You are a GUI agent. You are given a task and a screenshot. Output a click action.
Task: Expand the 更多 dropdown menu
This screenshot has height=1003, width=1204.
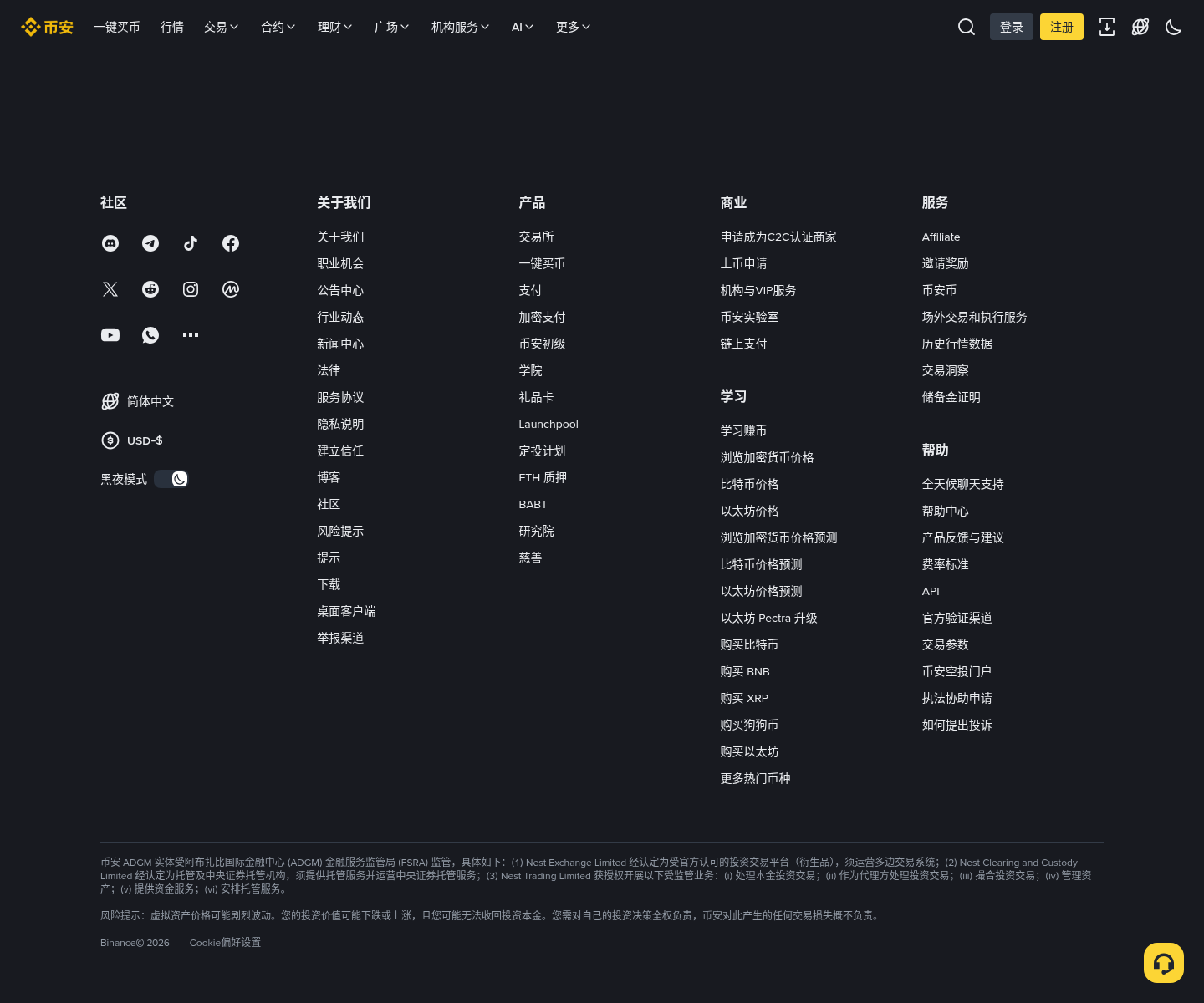coord(574,27)
